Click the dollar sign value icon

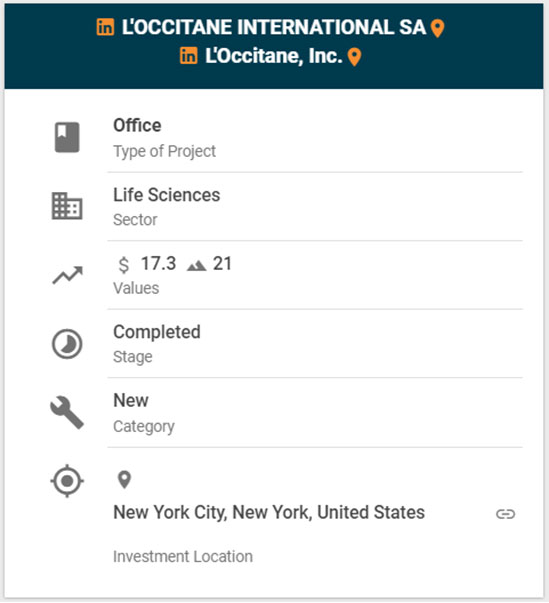tap(124, 265)
